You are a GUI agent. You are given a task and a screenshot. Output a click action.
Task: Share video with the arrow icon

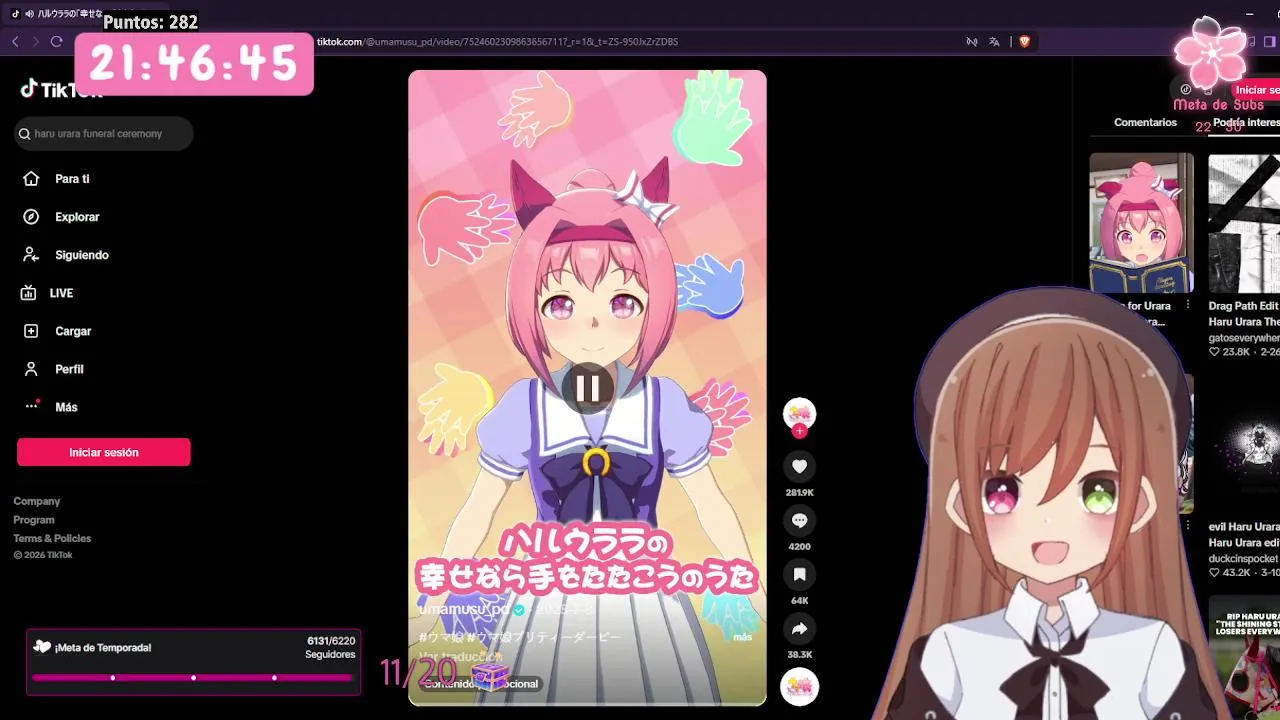coord(799,628)
